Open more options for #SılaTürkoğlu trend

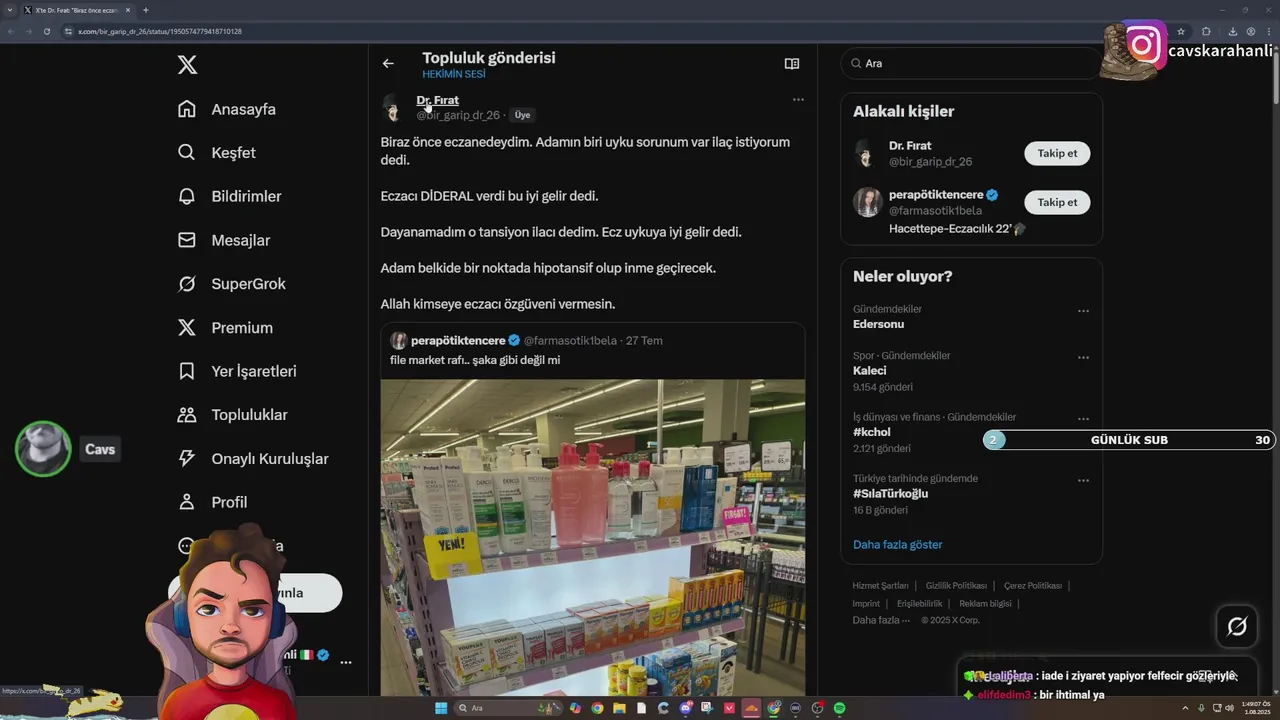coord(1083,481)
